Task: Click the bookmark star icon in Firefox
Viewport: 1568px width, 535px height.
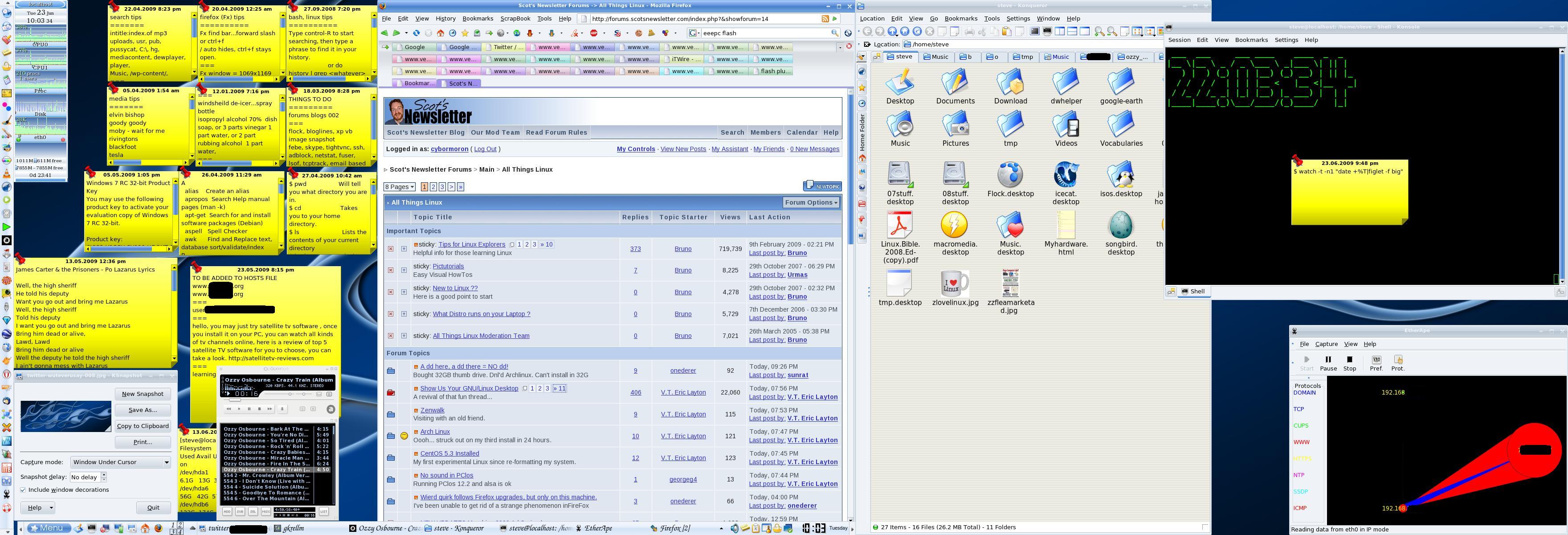Action: pyautogui.click(x=465, y=33)
